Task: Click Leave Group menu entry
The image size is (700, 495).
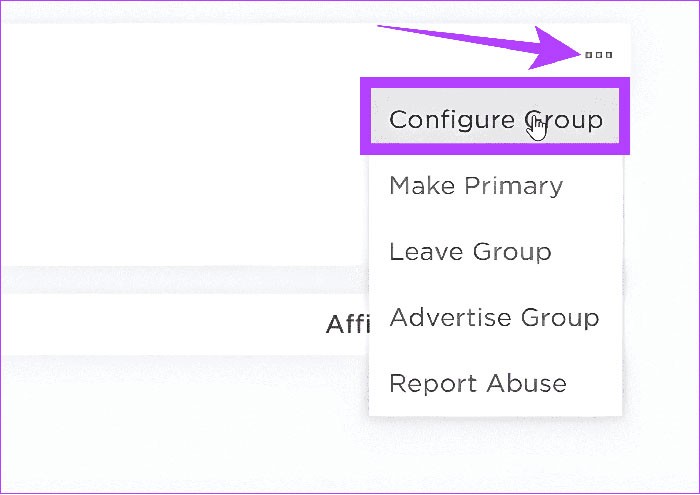Action: pos(470,251)
